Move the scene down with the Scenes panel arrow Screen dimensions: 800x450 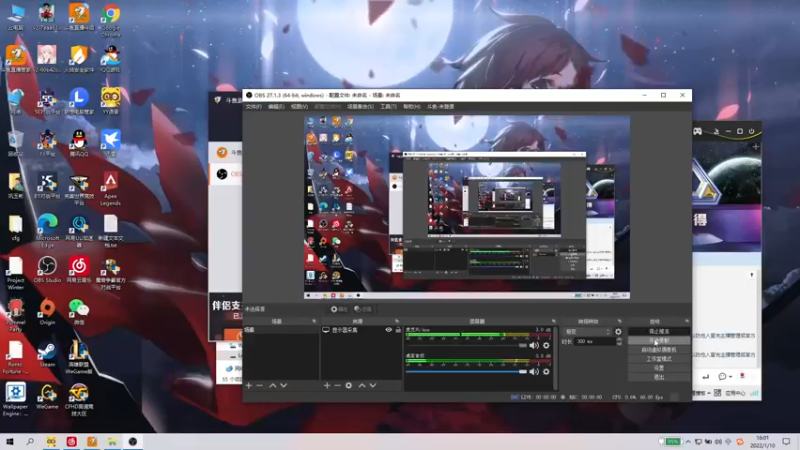pyautogui.click(x=284, y=386)
